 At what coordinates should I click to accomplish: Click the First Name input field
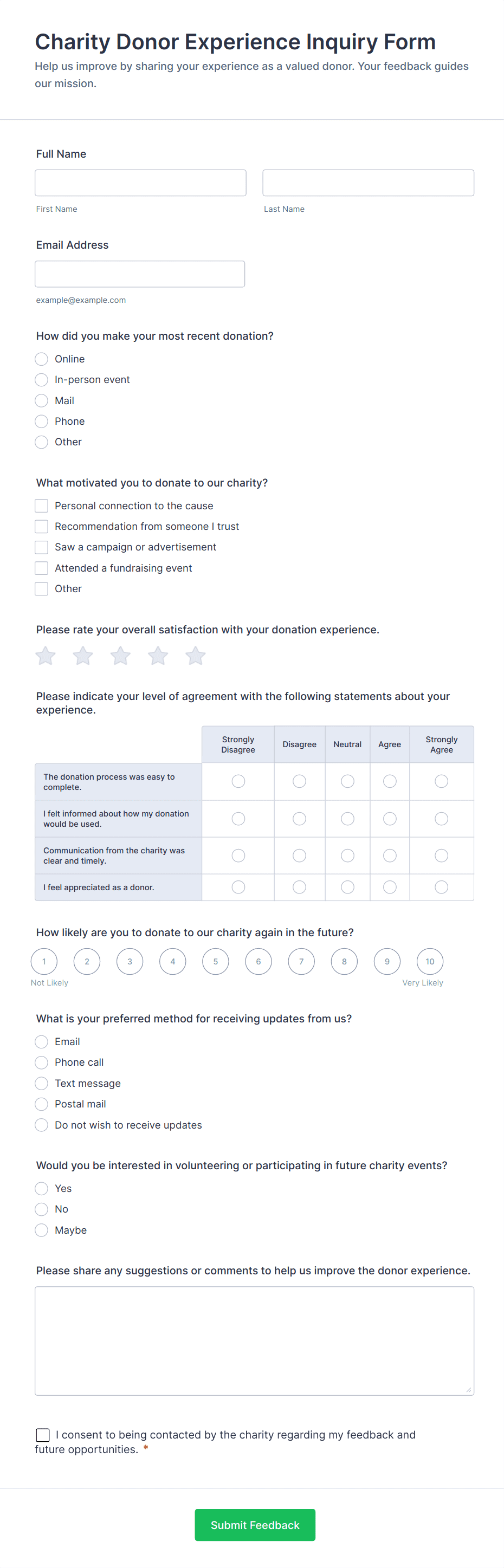tap(140, 183)
